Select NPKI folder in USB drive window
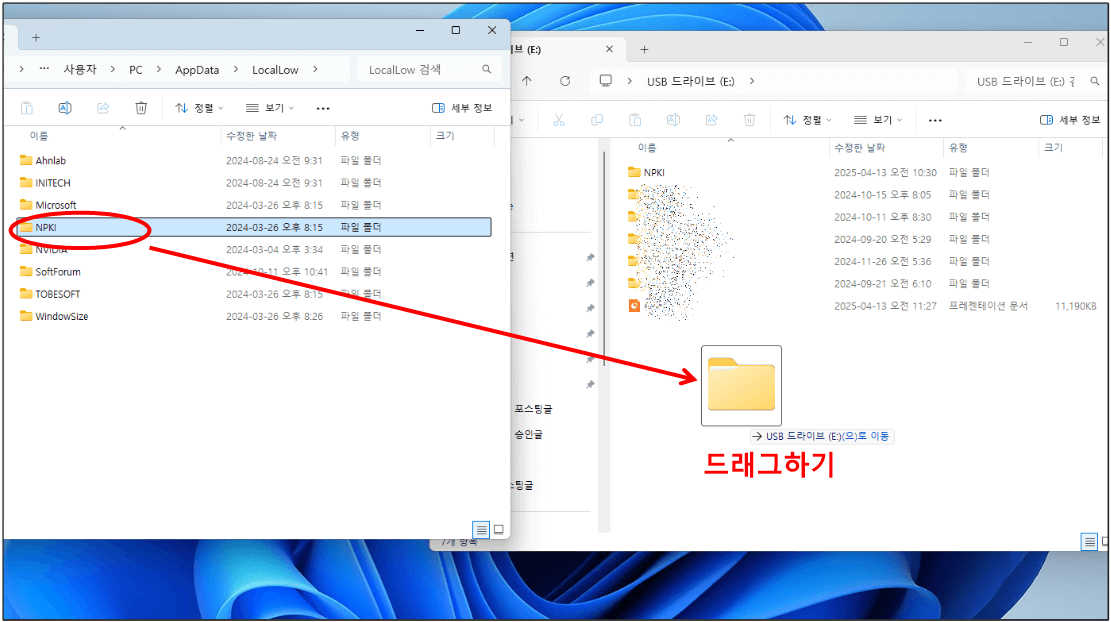The image size is (1111, 622). tap(863, 172)
